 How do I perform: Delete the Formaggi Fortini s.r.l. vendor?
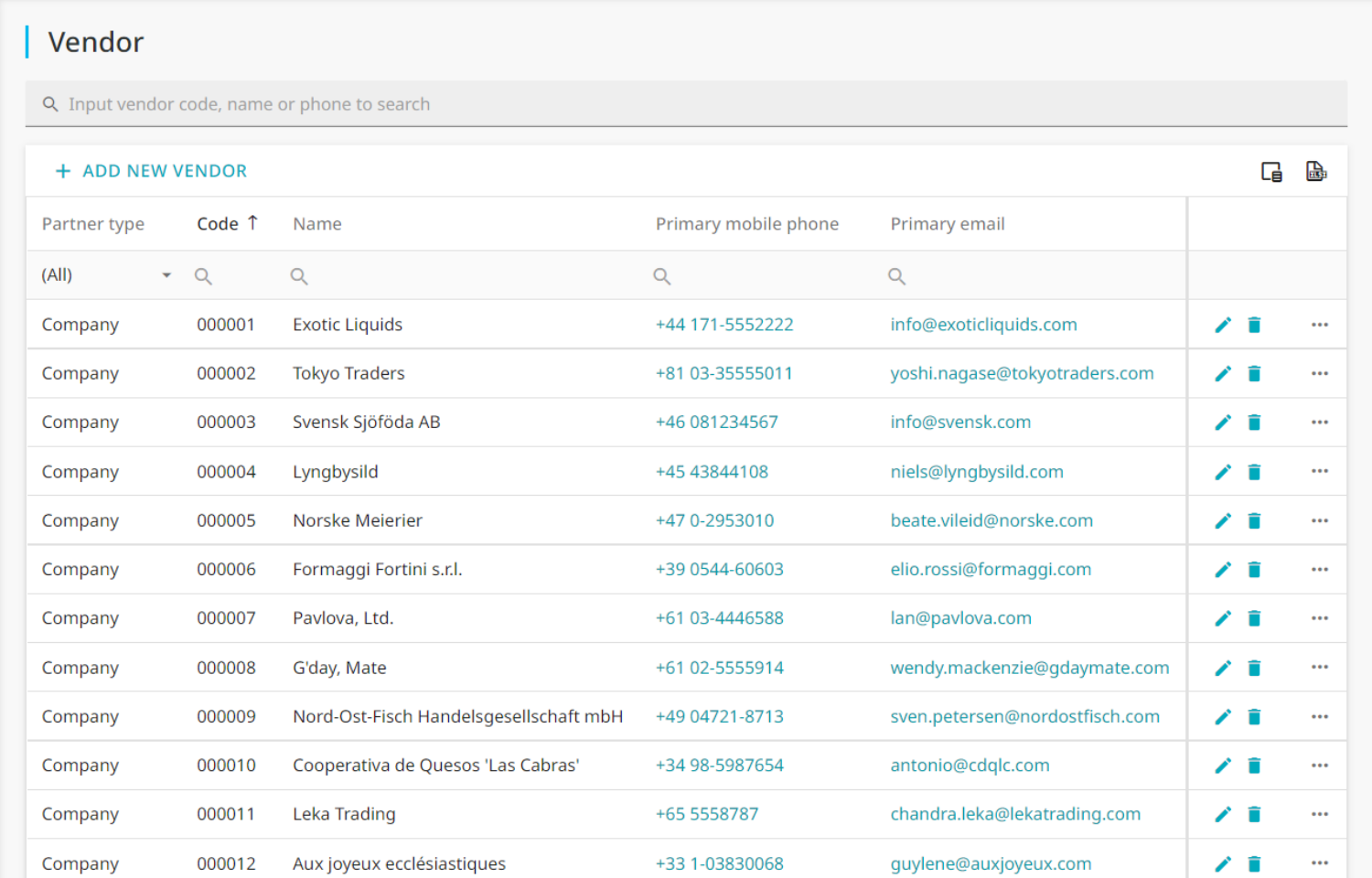[x=1255, y=569]
